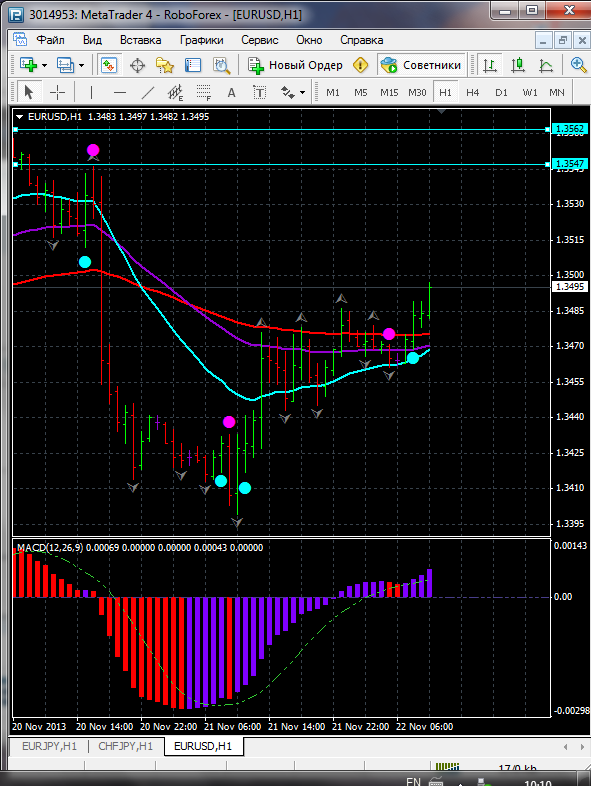Screen dimensions: 600x786
Task: Open the Profiles toolbar icon
Action: tap(65, 65)
